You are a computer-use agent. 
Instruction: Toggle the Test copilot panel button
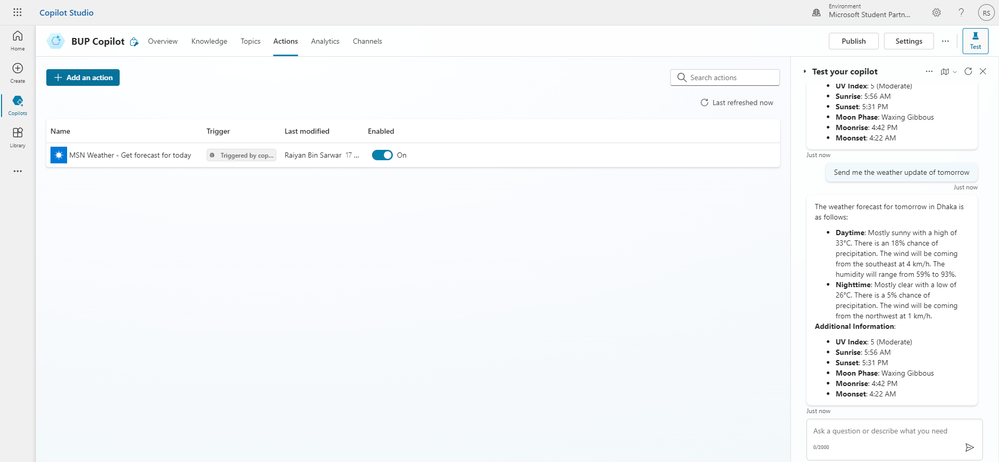click(975, 41)
